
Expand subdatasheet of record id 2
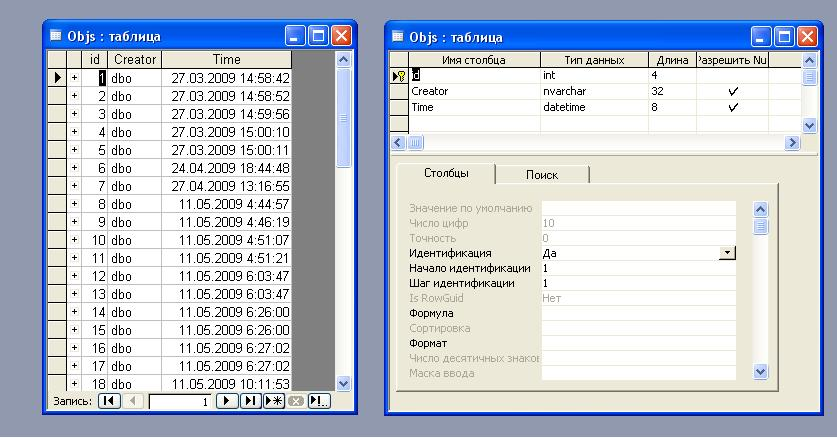74,96
